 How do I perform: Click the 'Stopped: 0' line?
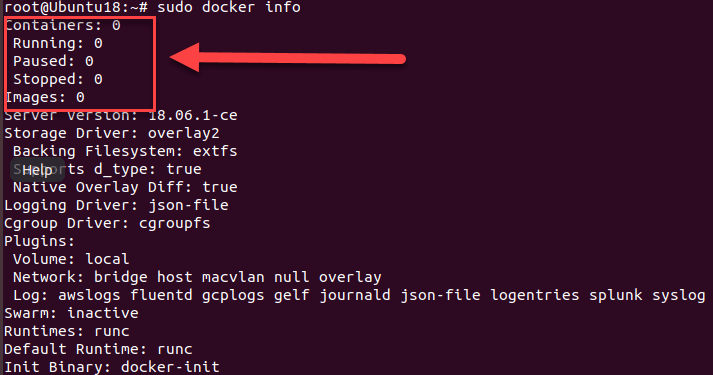[x=58, y=80]
